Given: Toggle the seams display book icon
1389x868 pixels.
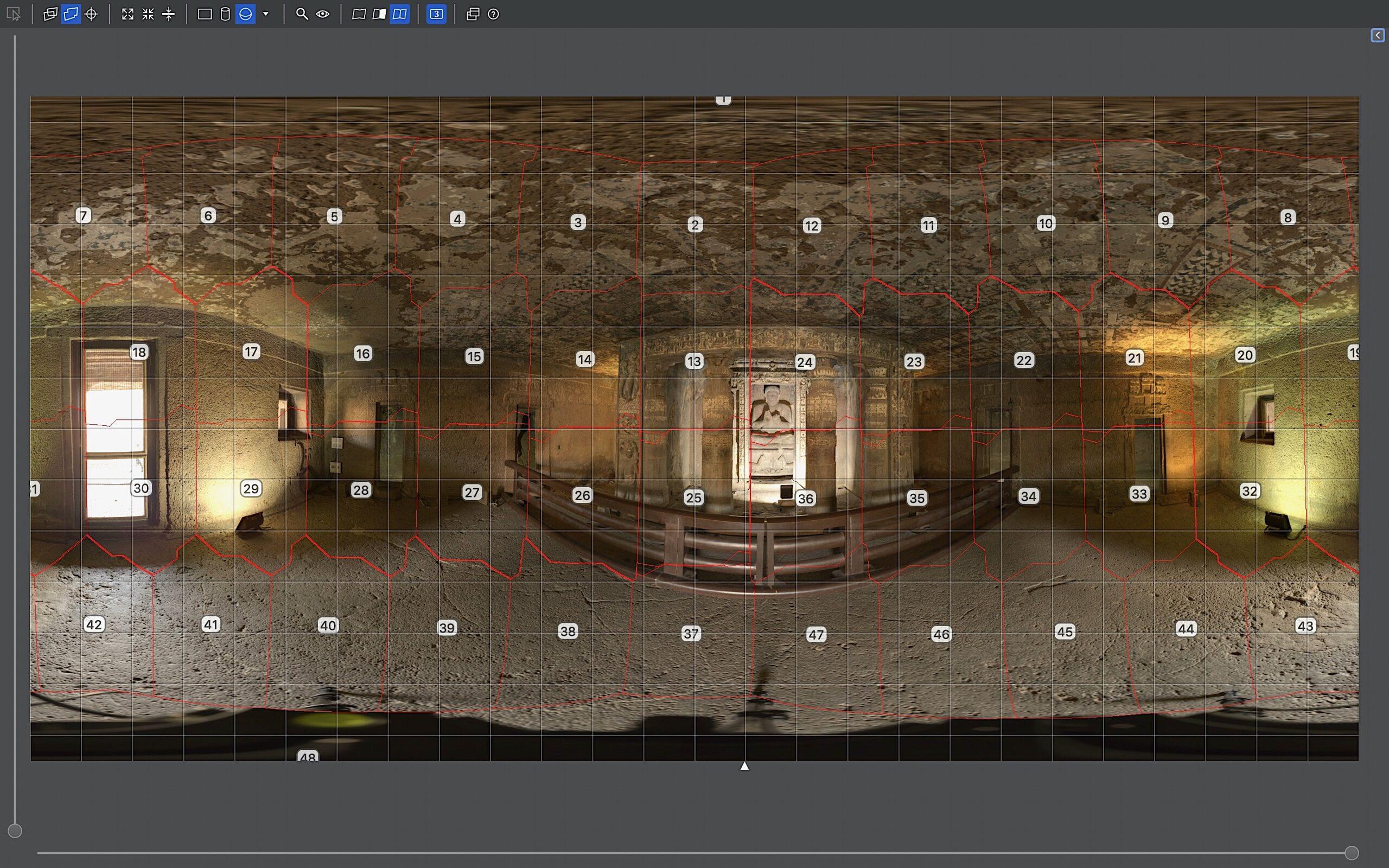Looking at the screenshot, I should point(399,14).
